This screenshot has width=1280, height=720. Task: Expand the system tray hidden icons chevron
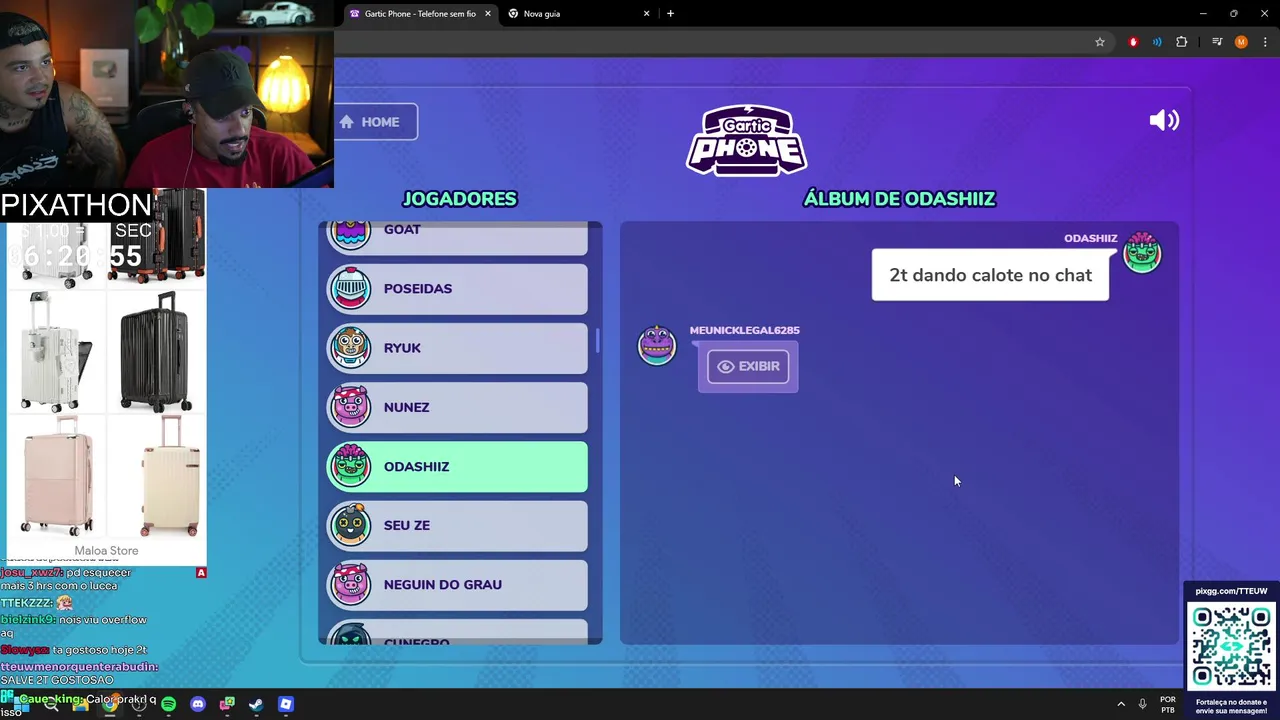1121,704
